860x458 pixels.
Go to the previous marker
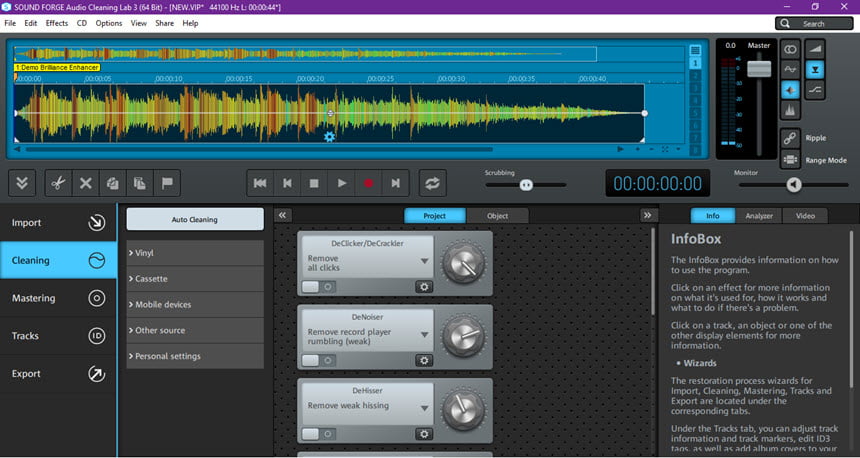coord(287,183)
